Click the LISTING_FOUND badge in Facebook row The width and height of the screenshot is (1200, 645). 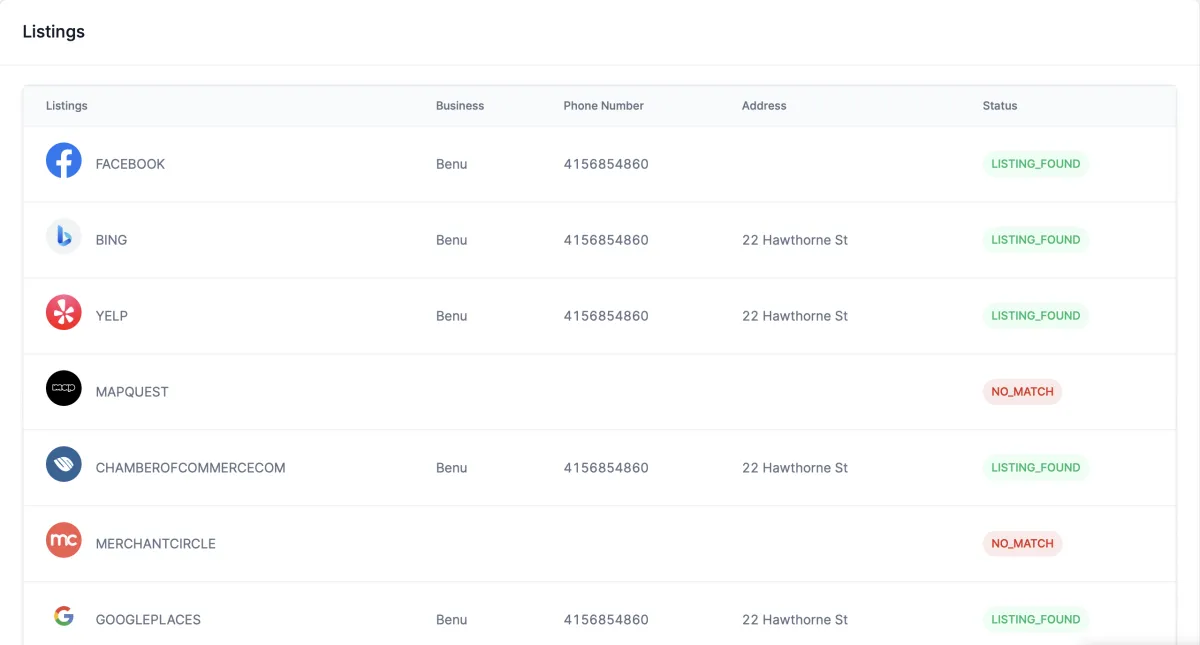coord(1035,164)
